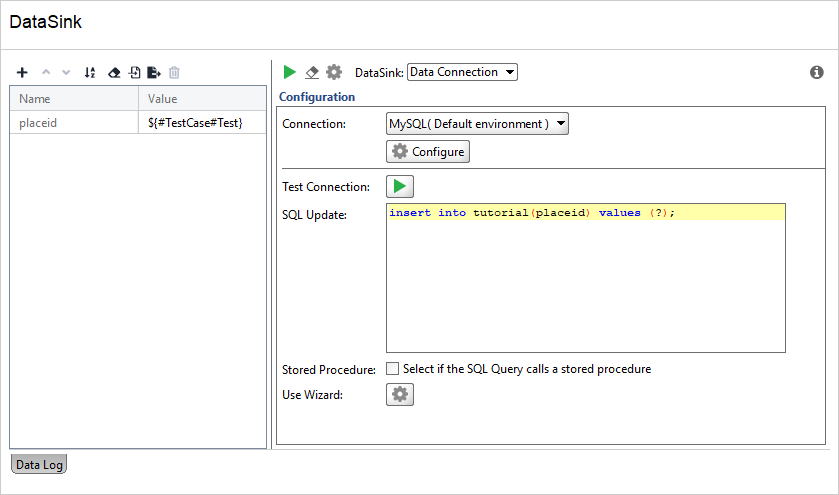The height and width of the screenshot is (495, 839).
Task: Expand the MySQL connection dropdown
Action: coord(477,124)
